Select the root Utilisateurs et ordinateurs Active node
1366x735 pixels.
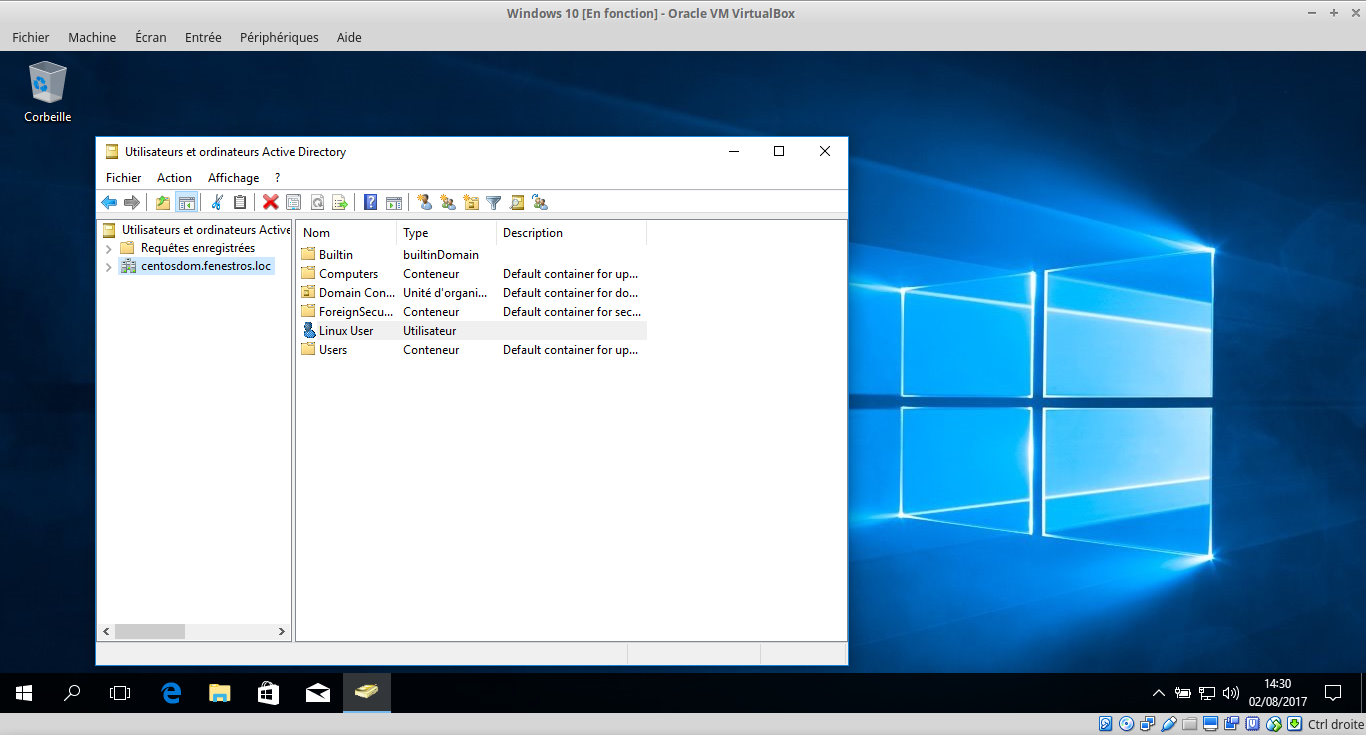click(206, 230)
